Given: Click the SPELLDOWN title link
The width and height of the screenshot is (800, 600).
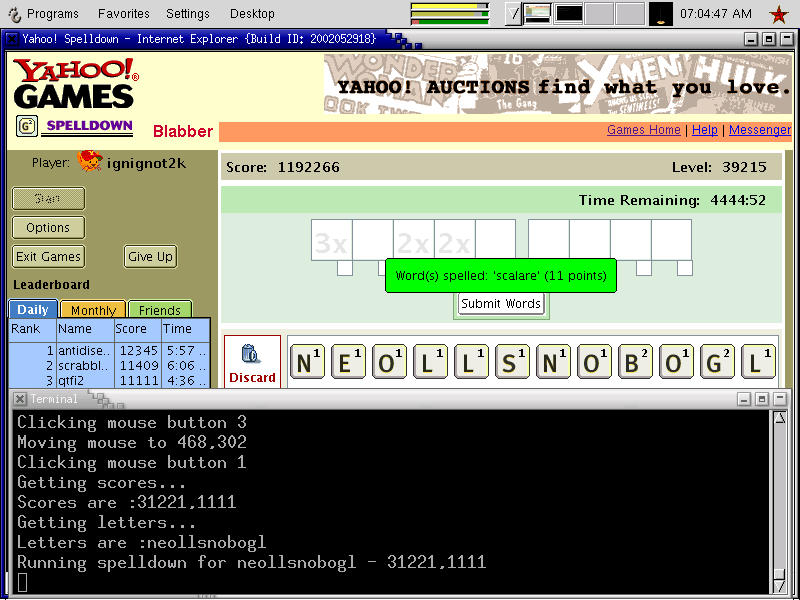Looking at the screenshot, I should [x=89, y=126].
